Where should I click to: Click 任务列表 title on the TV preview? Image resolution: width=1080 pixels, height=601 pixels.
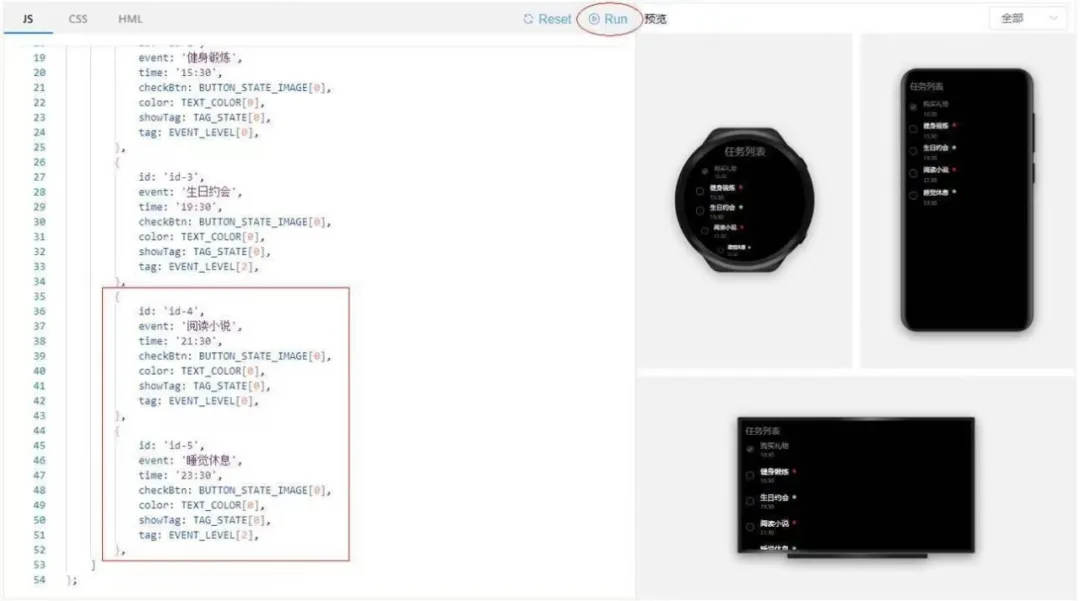(x=762, y=431)
